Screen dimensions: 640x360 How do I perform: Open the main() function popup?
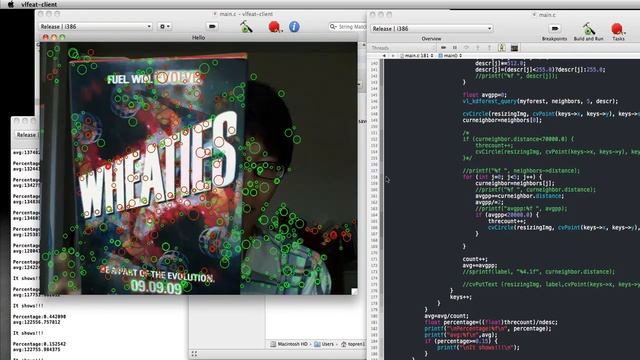coord(450,56)
